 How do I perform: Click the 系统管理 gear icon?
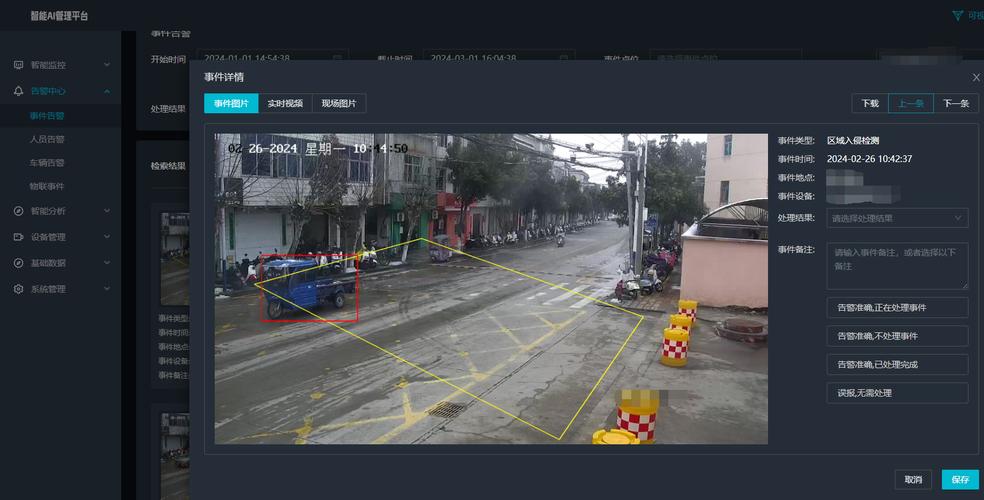tap(18, 289)
